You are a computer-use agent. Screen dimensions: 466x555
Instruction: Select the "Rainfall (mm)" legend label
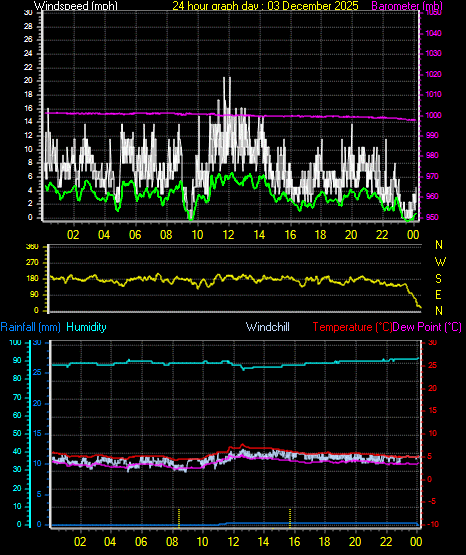point(30,327)
